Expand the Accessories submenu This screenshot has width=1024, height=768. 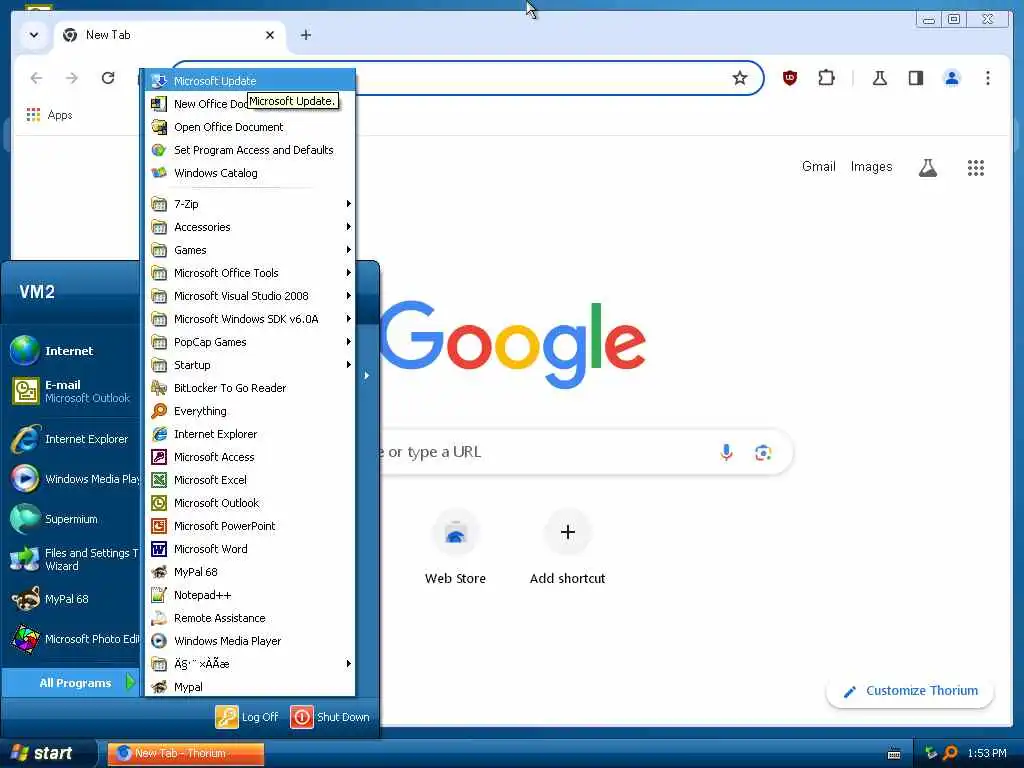(x=250, y=227)
